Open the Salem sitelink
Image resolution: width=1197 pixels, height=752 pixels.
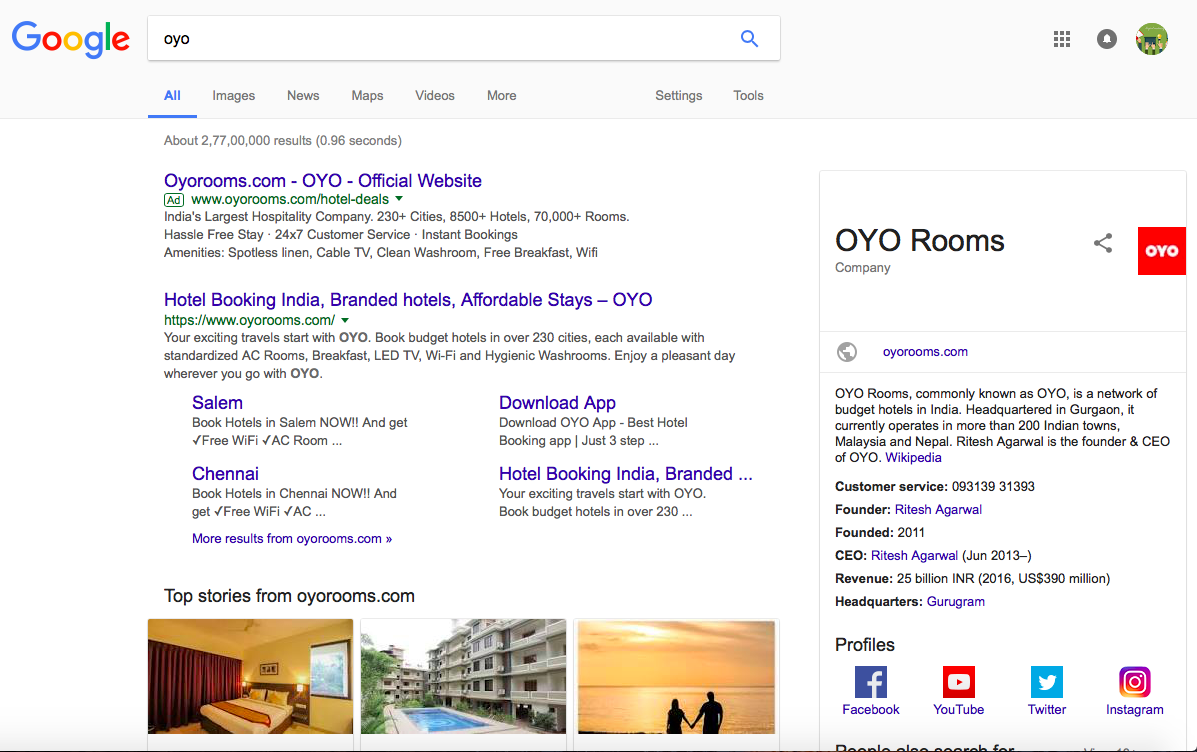(217, 403)
